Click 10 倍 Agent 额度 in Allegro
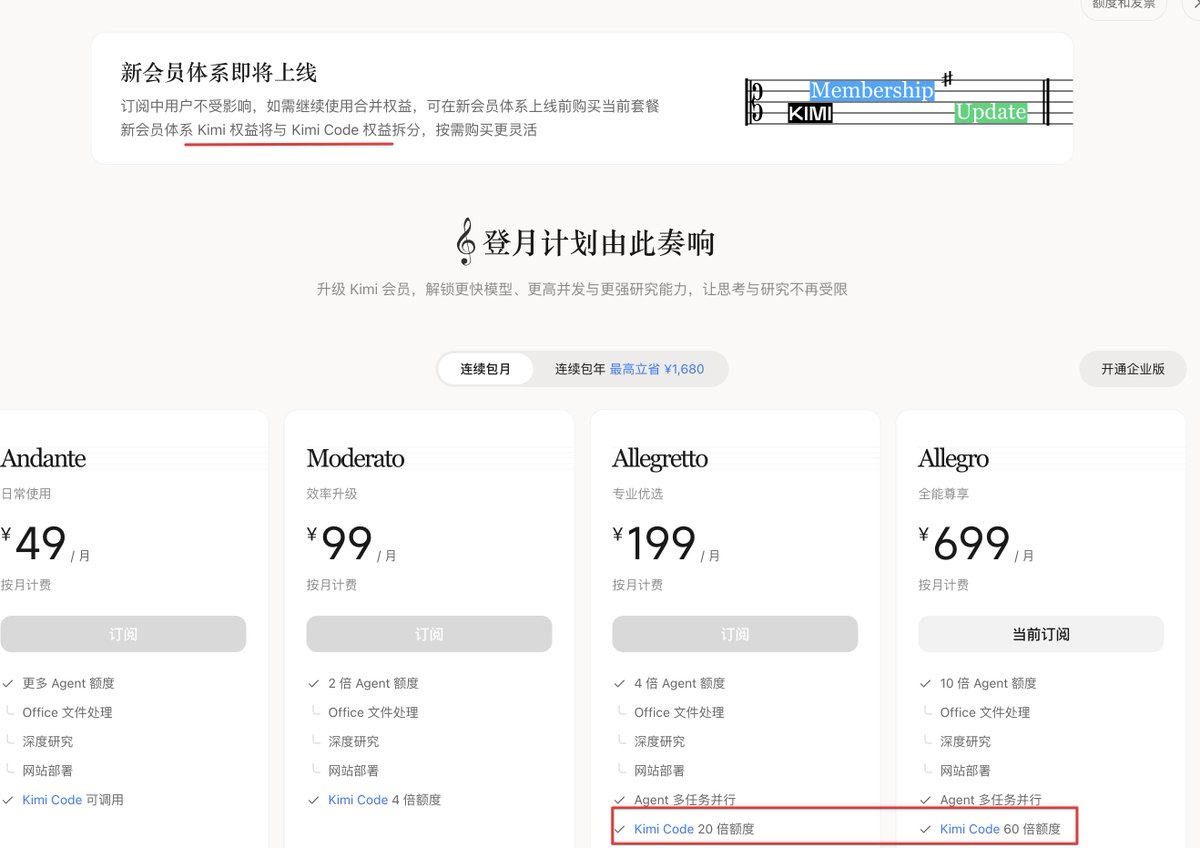1200x848 pixels. (x=988, y=684)
